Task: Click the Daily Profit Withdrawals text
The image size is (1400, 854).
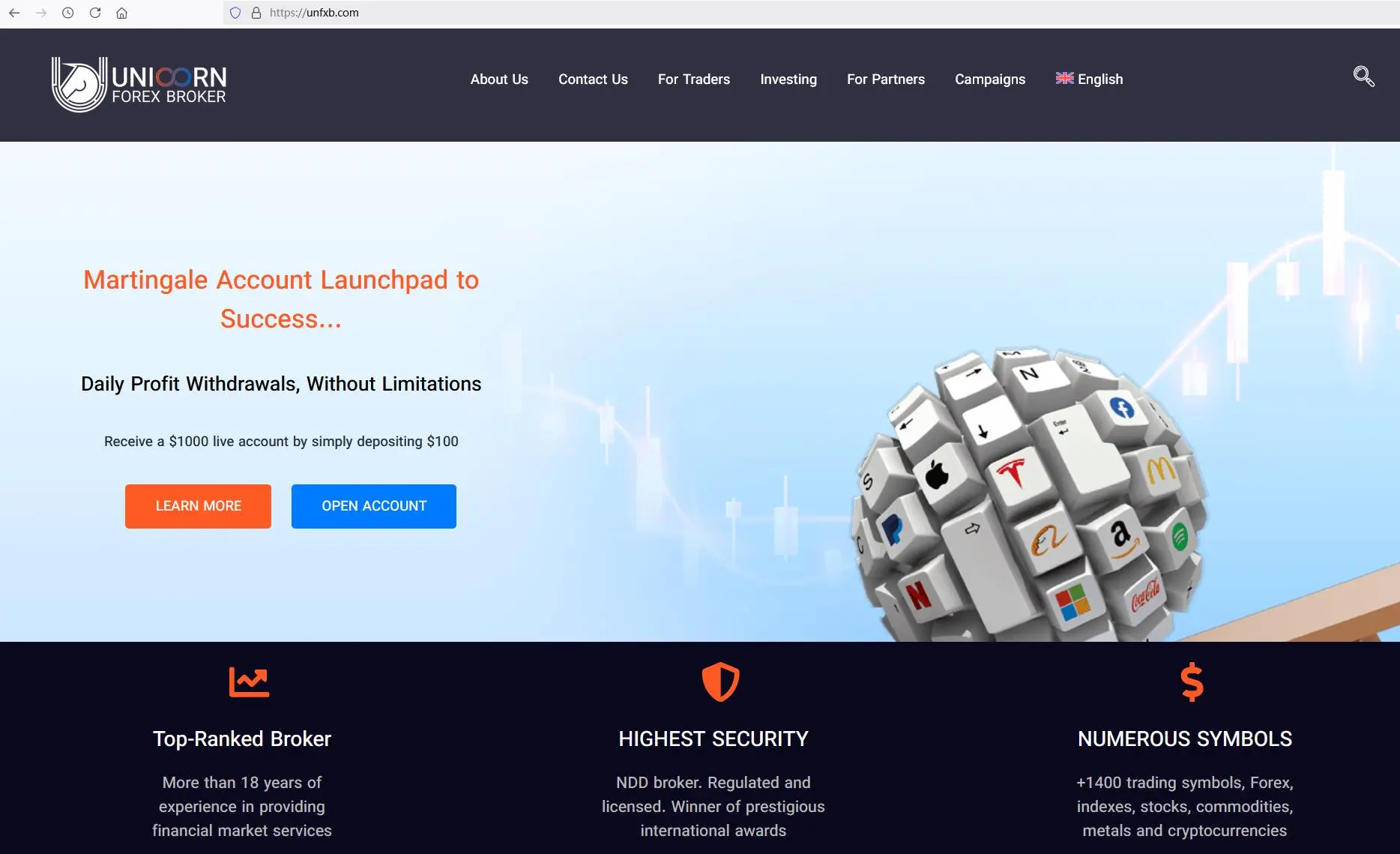Action: point(281,384)
